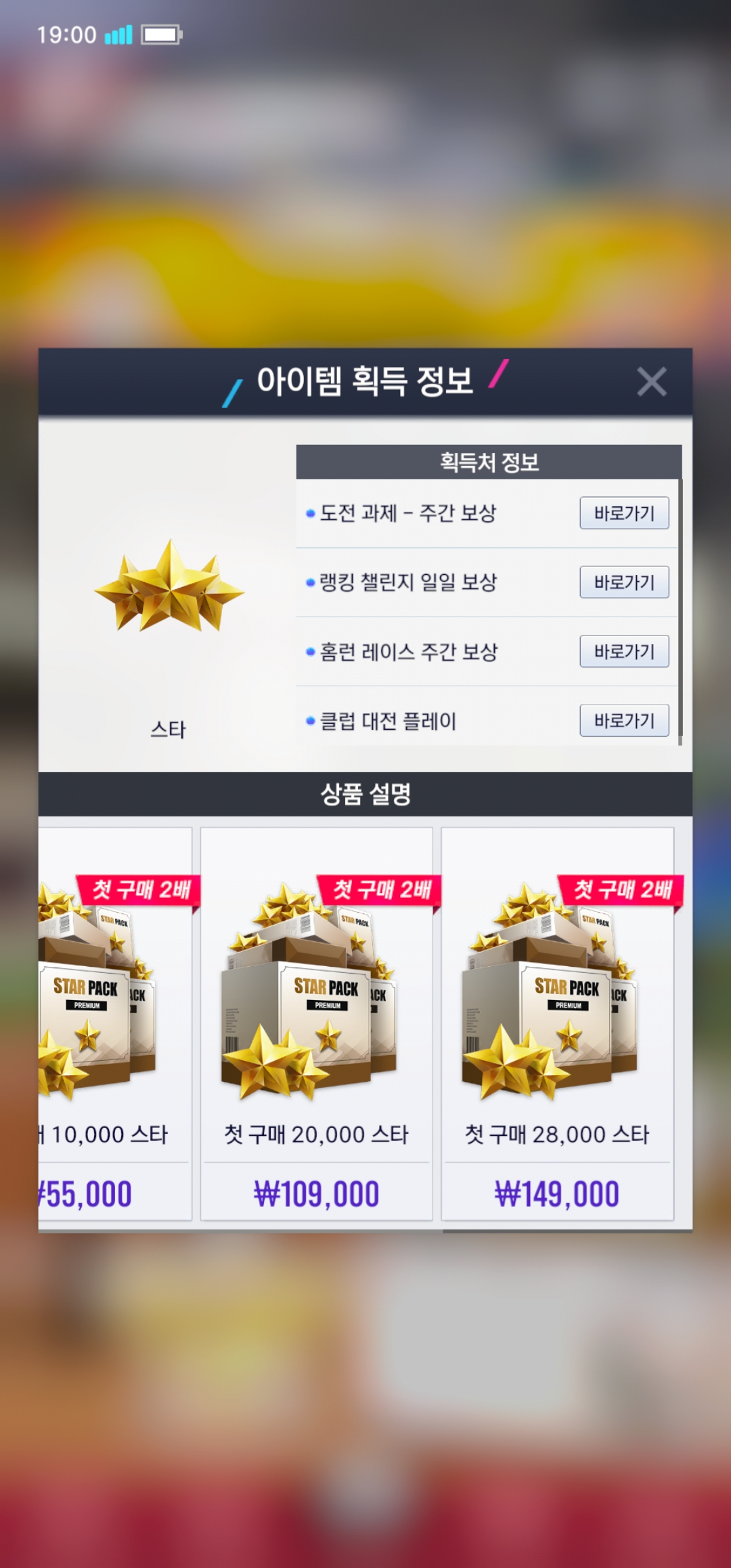This screenshot has height=1568, width=731.
Task: Tap 바로가기 for 홈런 레이스 주간 보상
Action: tap(624, 651)
